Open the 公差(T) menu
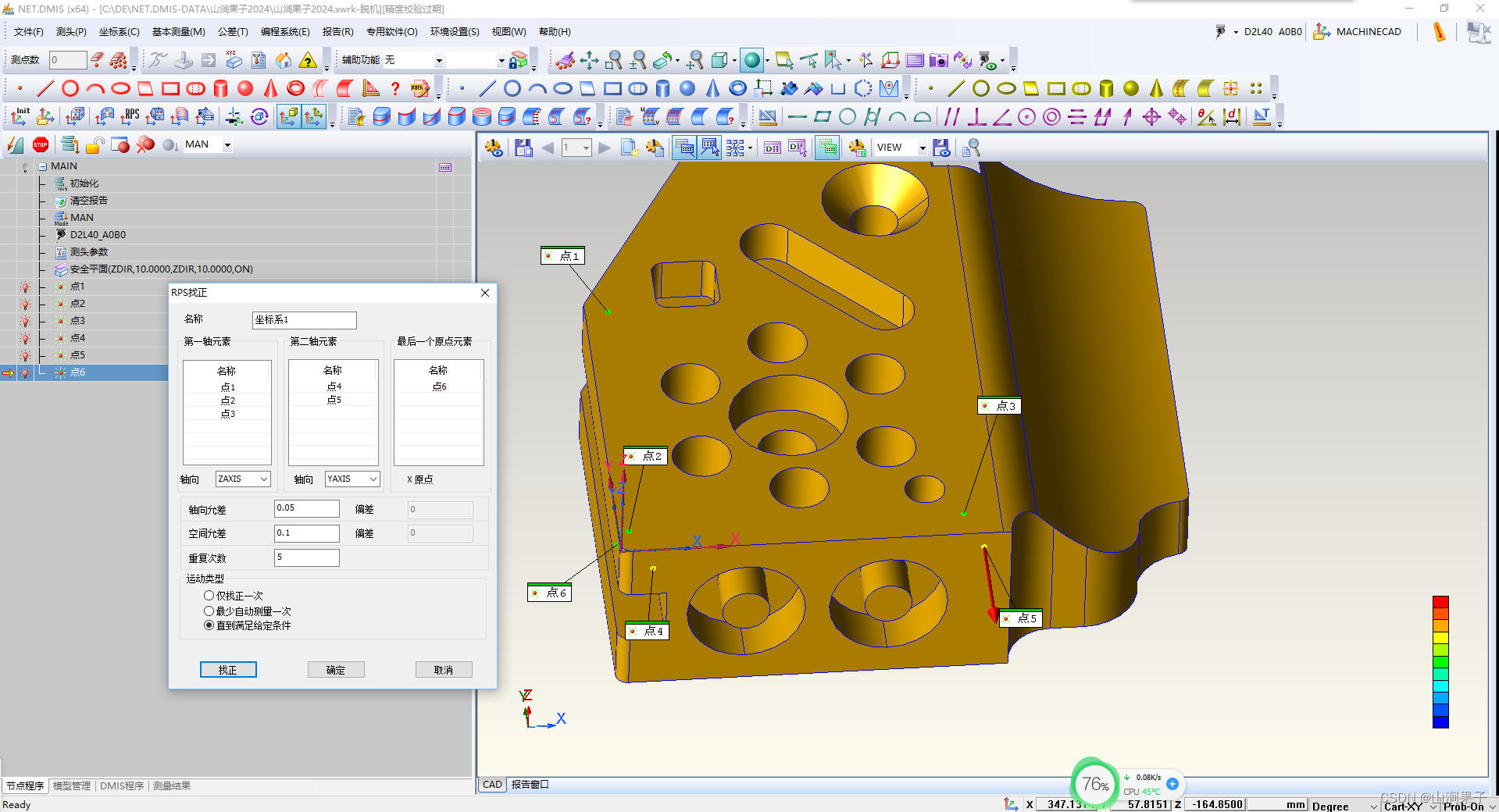The height and width of the screenshot is (812, 1499). [233, 32]
